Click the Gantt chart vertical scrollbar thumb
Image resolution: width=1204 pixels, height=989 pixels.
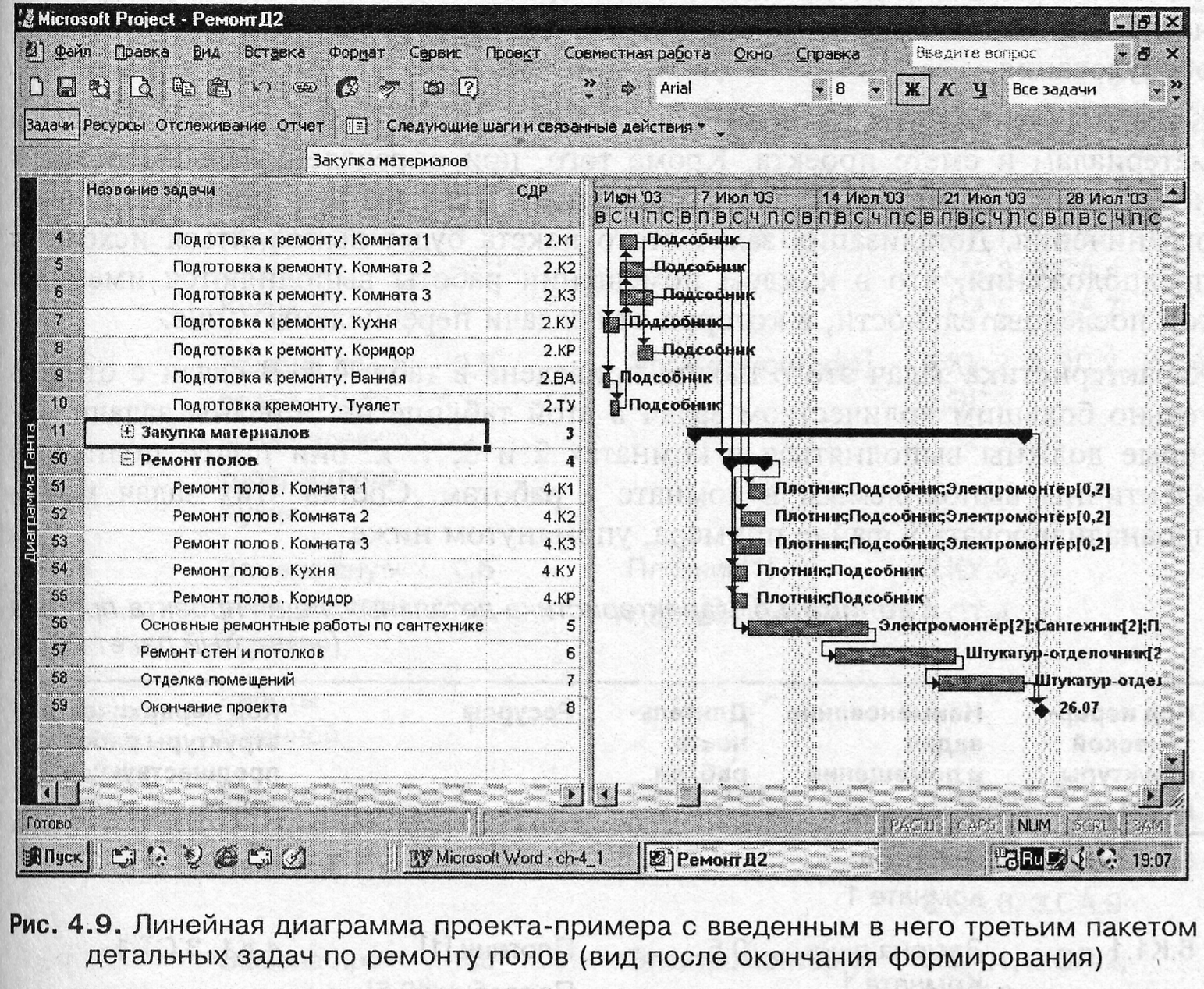point(1173,315)
